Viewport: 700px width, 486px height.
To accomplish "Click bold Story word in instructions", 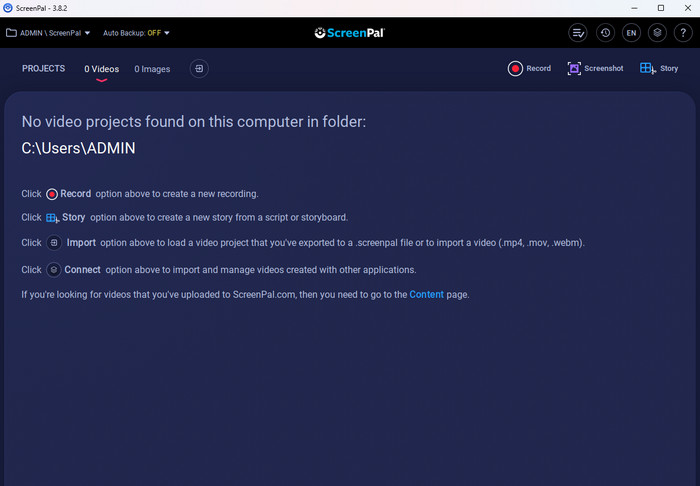I will (x=73, y=217).
